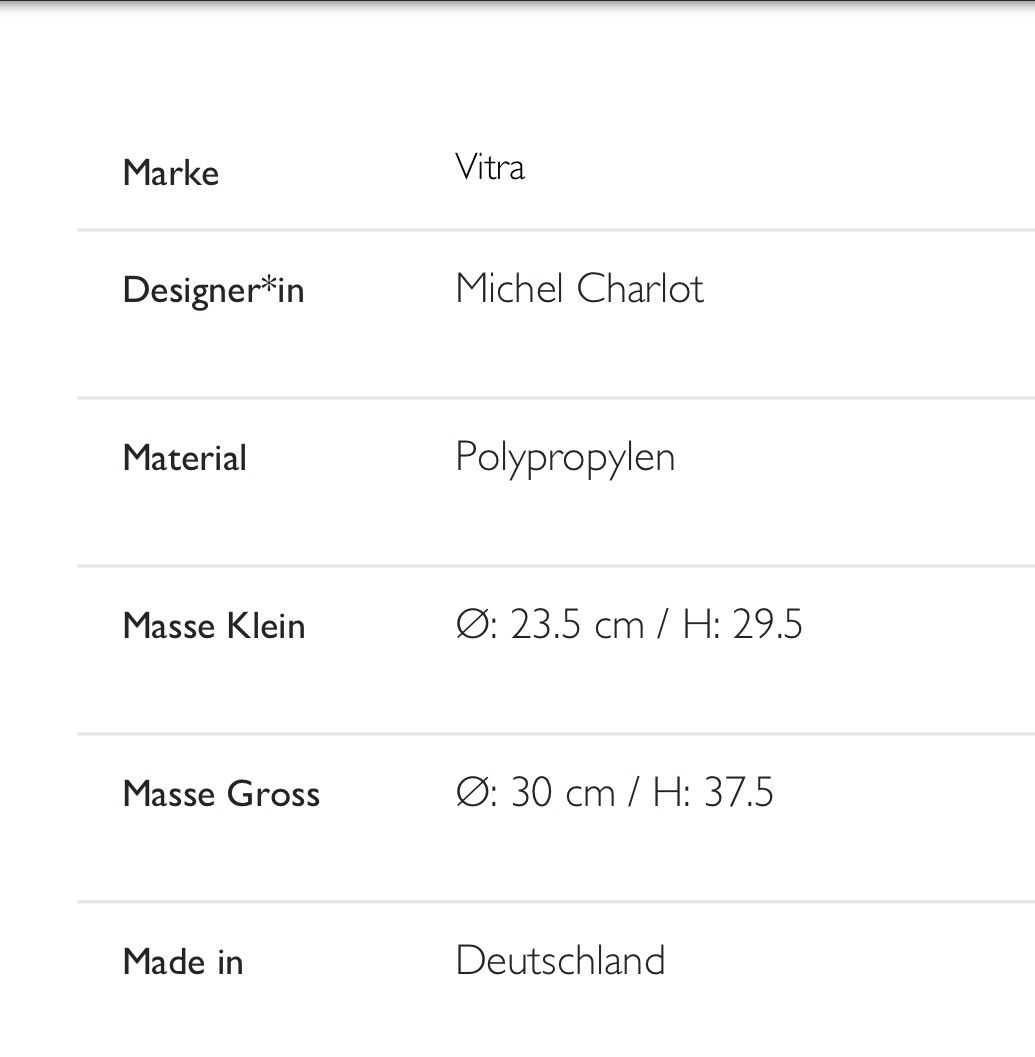Click the Masse Gross label
The image size is (1035, 1057).
click(221, 793)
